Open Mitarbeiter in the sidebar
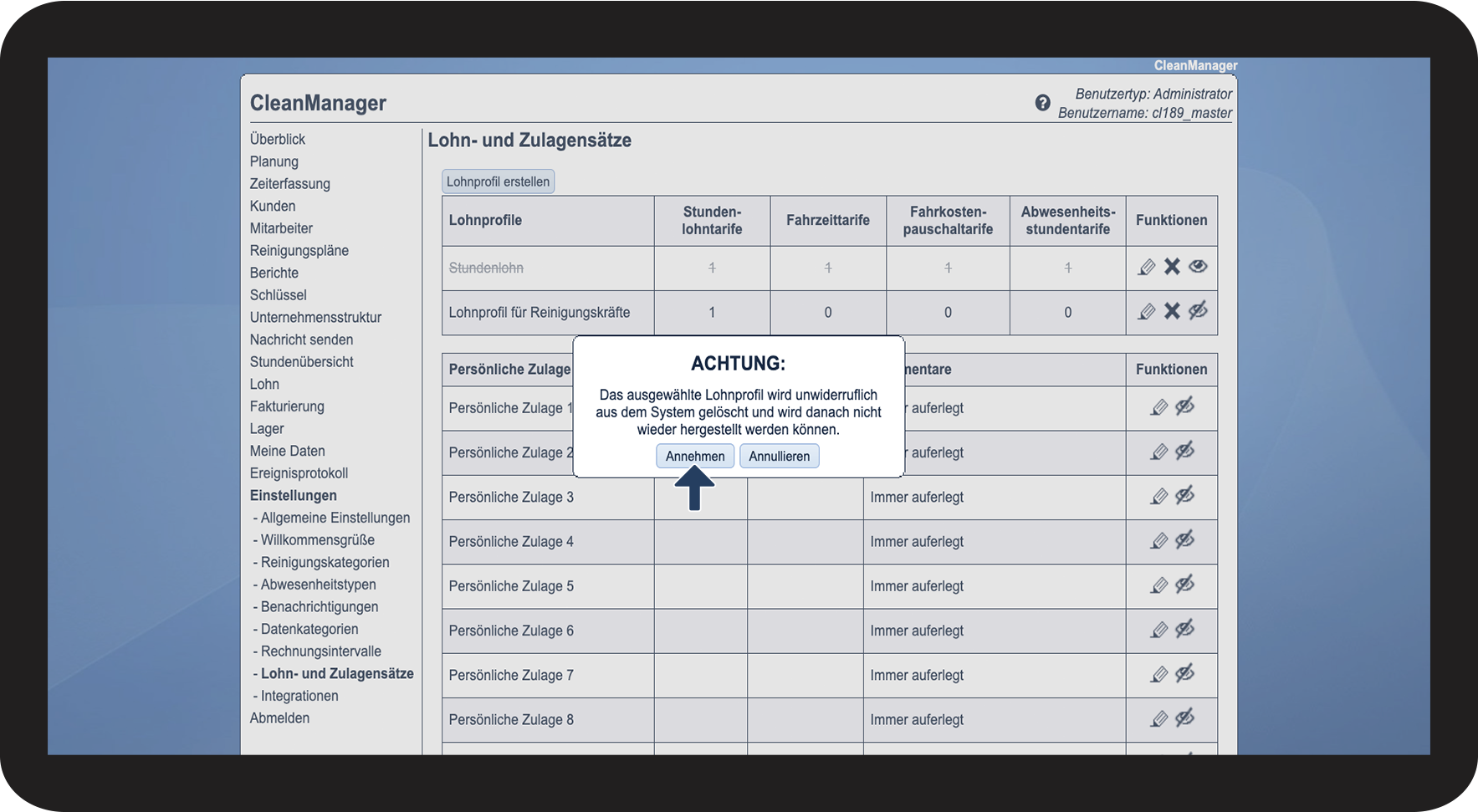Viewport: 1478px width, 812px height. (281, 228)
